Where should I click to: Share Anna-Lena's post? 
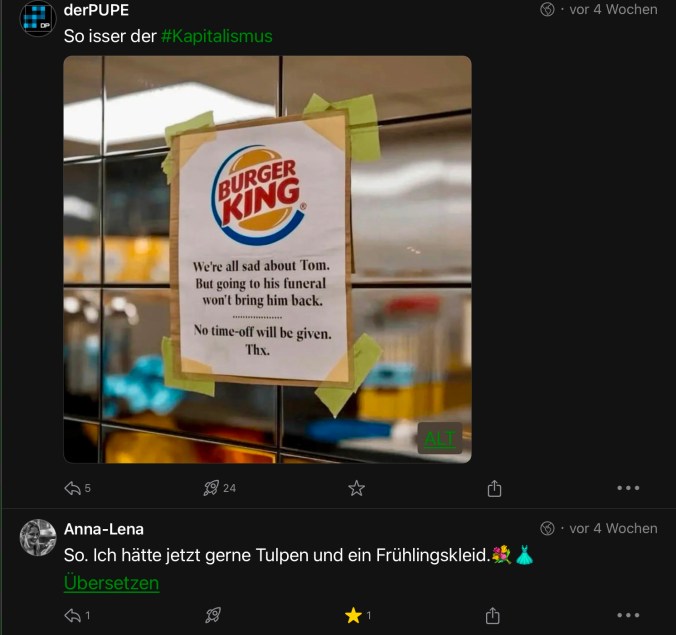click(494, 615)
